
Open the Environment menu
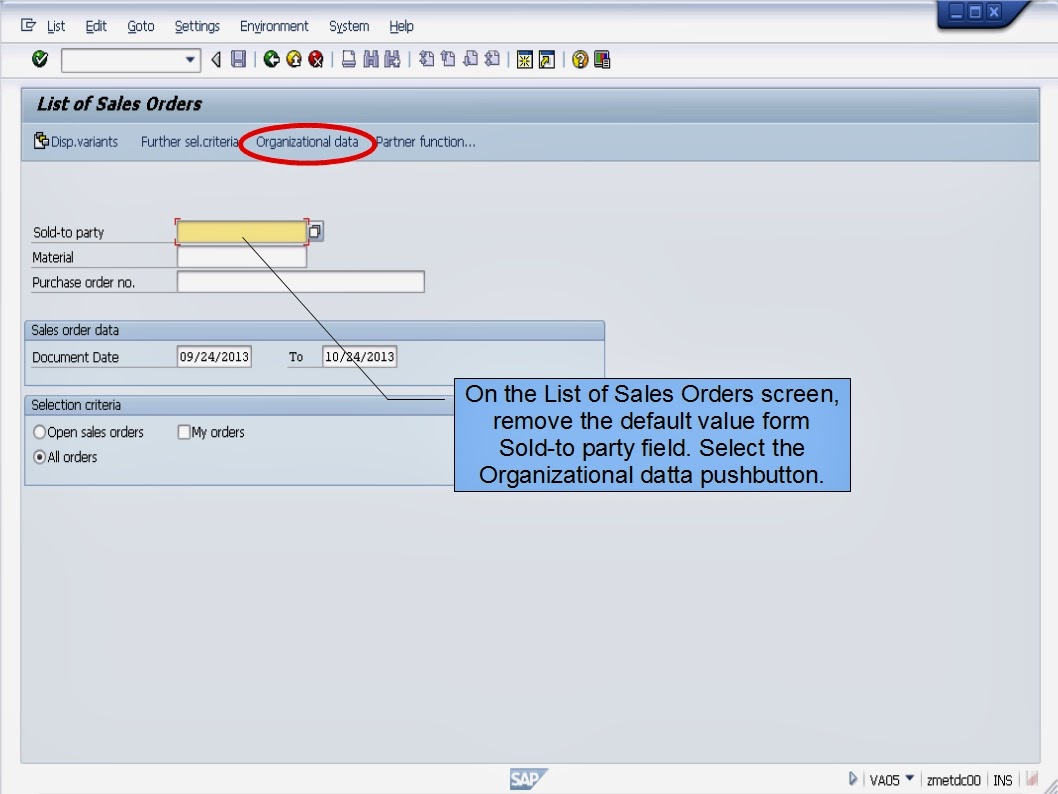click(274, 26)
